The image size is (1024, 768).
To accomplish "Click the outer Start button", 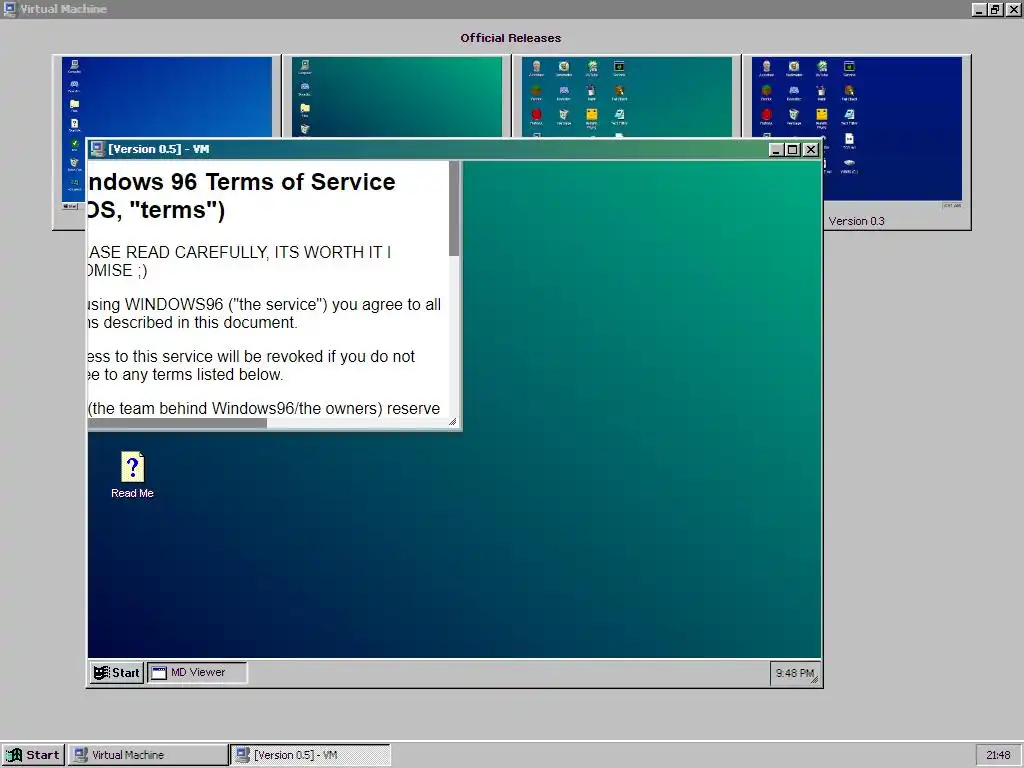I will [x=33, y=755].
